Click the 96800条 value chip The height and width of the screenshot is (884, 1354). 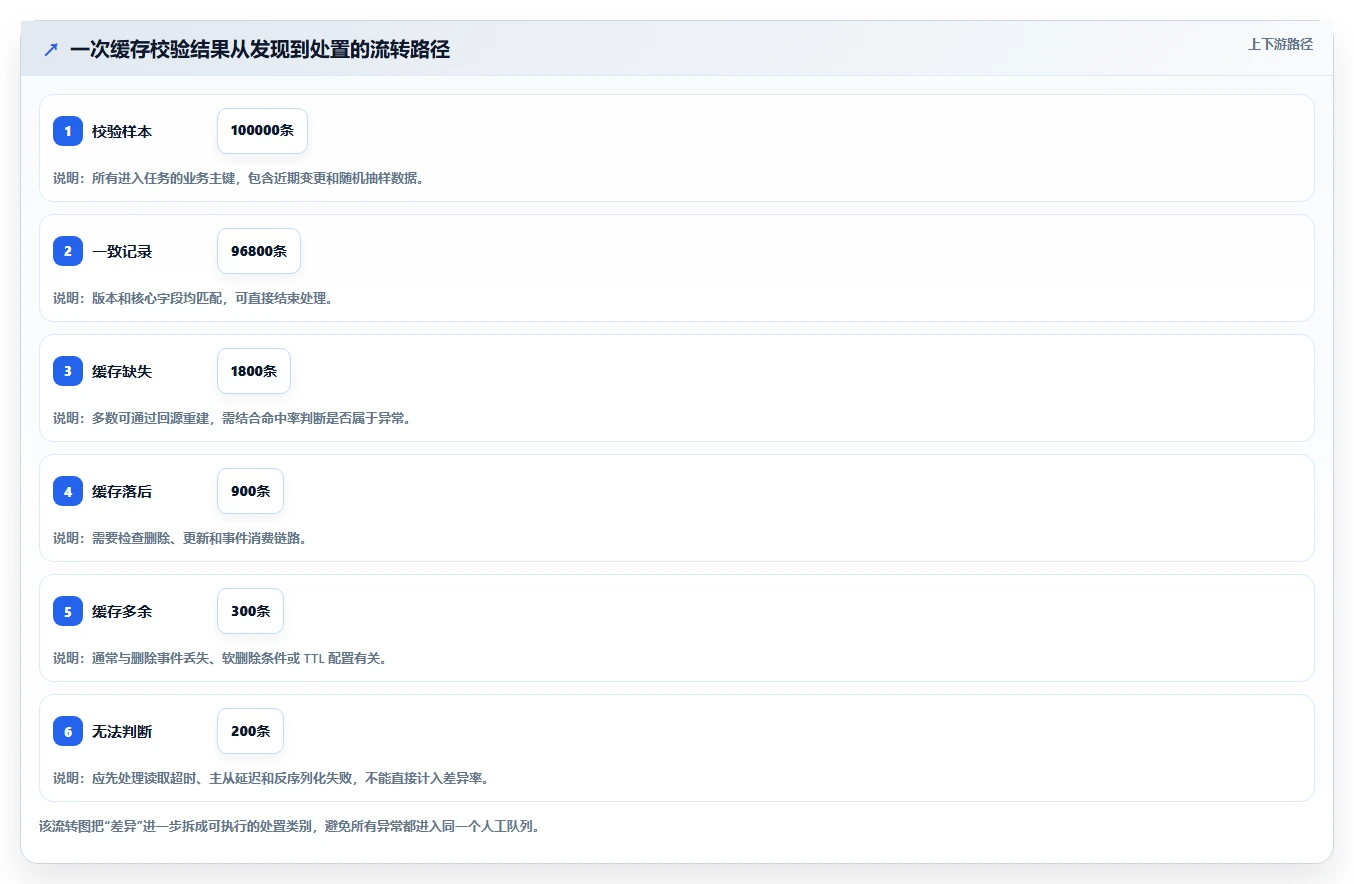(x=259, y=251)
